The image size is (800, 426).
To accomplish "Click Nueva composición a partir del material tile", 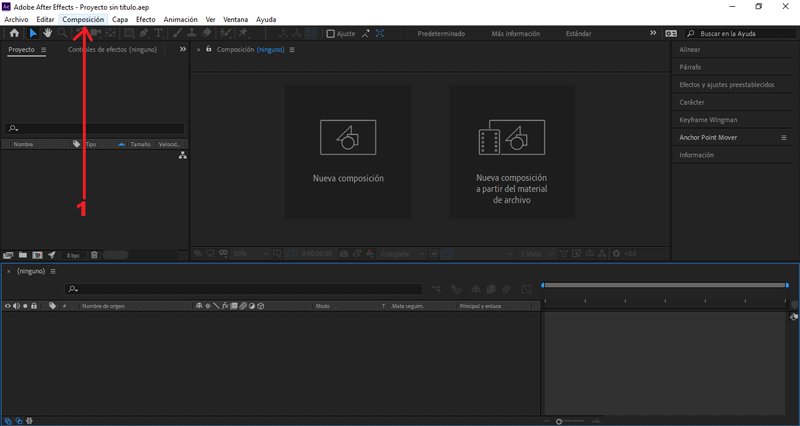I will click(511, 150).
